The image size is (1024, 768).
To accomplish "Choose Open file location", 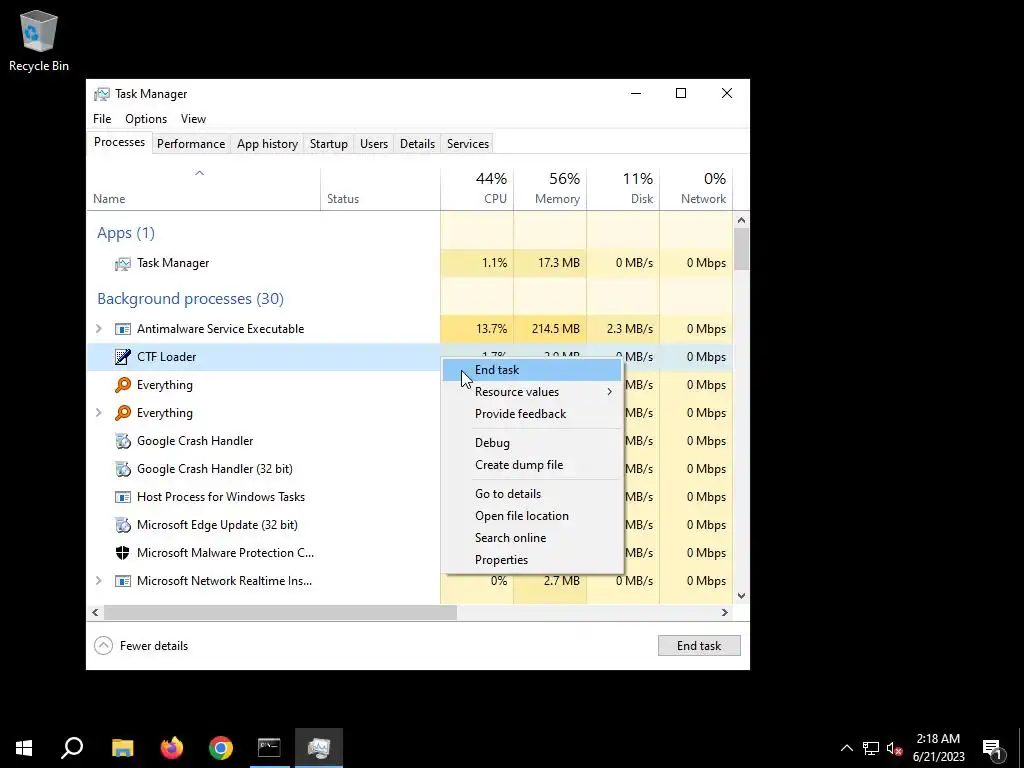I will click(532, 516).
